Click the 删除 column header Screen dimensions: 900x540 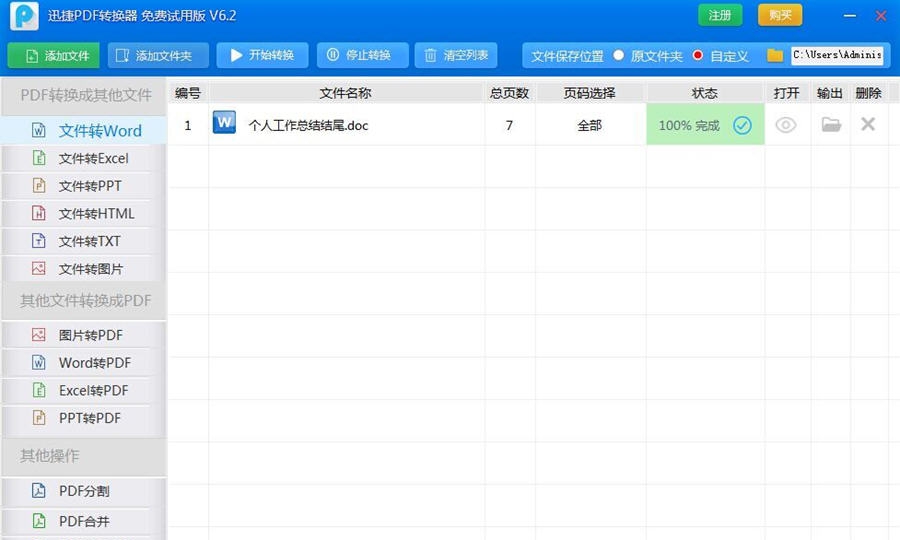(868, 93)
